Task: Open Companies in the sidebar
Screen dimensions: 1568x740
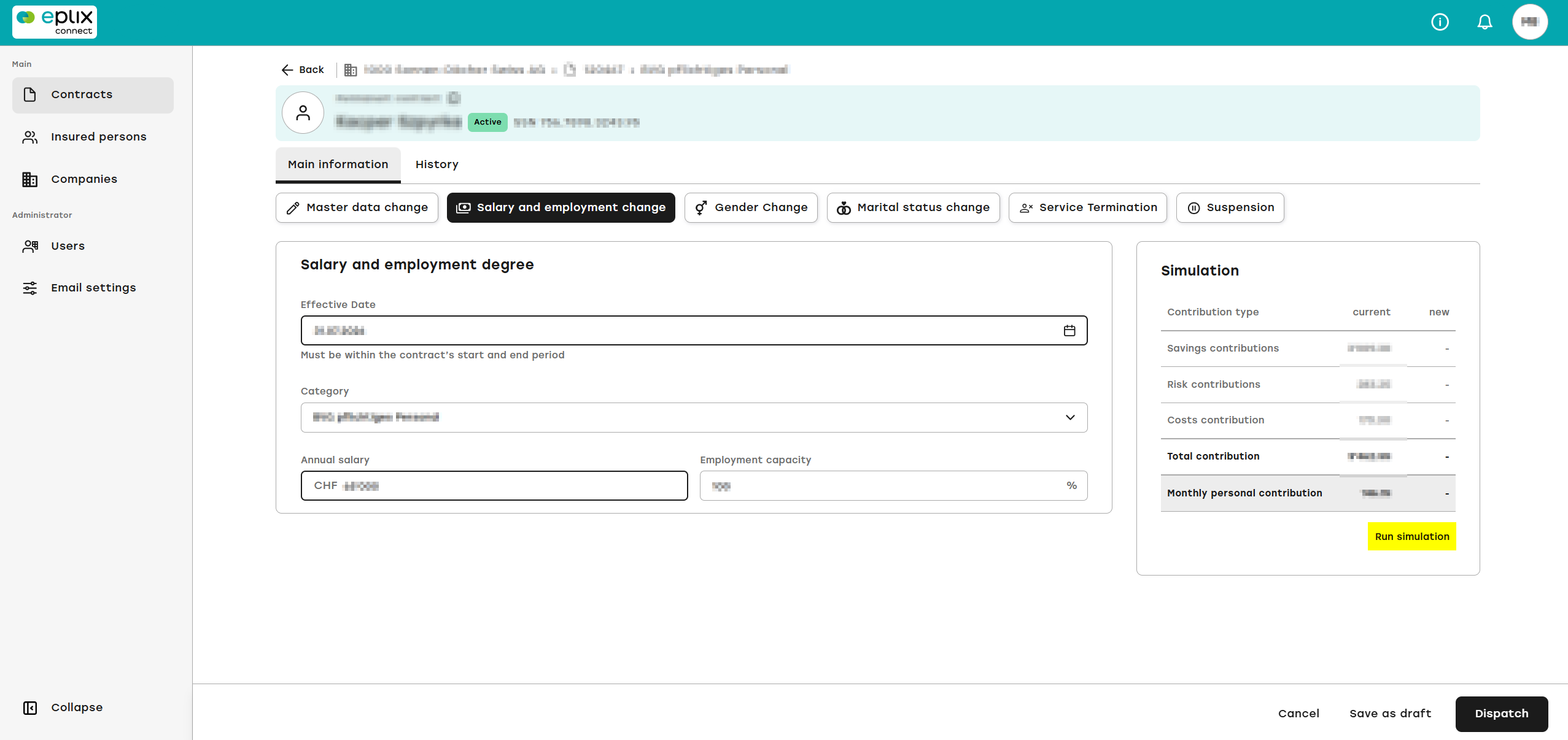Action: (x=93, y=179)
